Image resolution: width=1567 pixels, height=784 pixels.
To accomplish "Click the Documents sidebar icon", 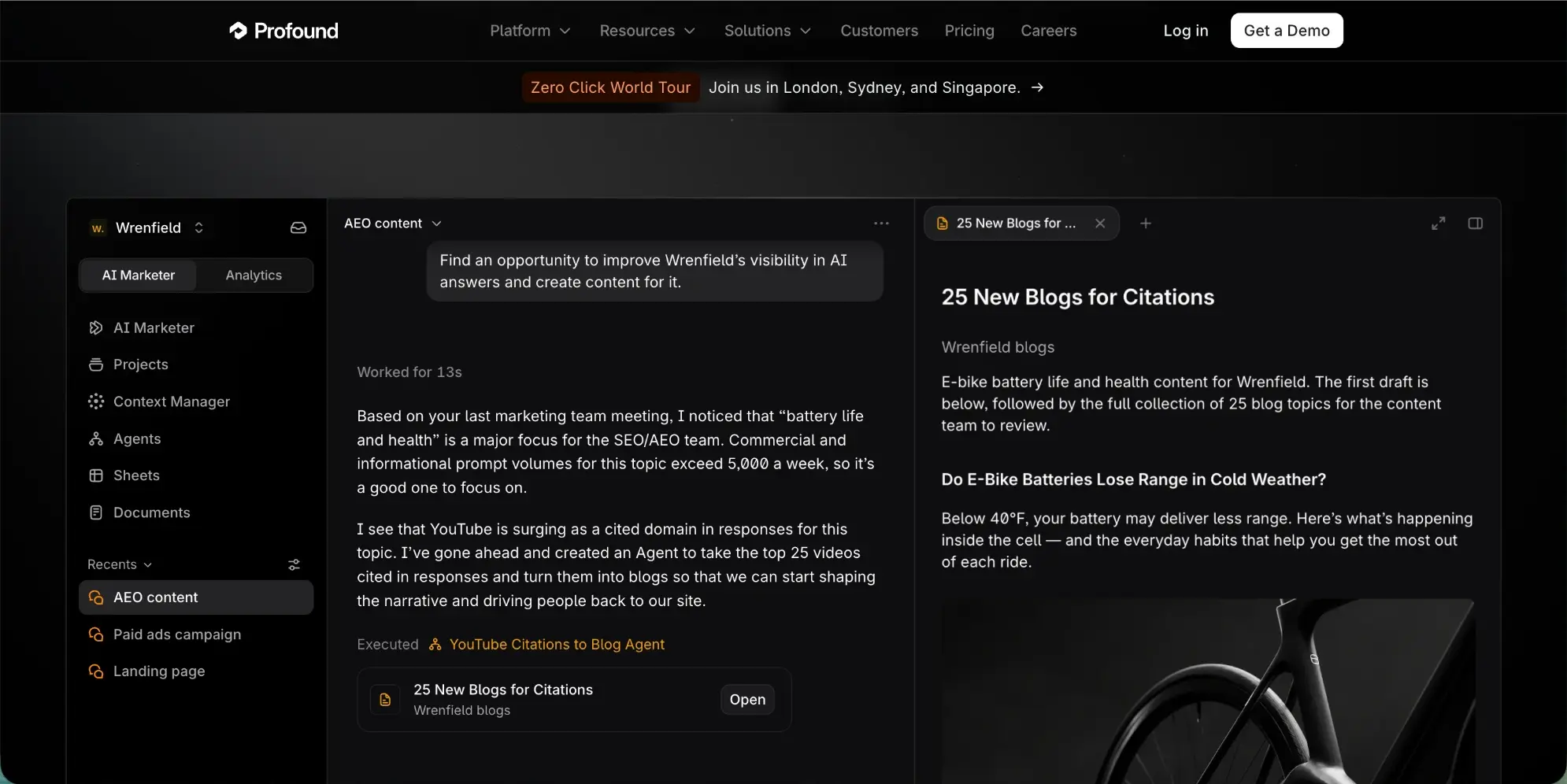I will coord(96,512).
